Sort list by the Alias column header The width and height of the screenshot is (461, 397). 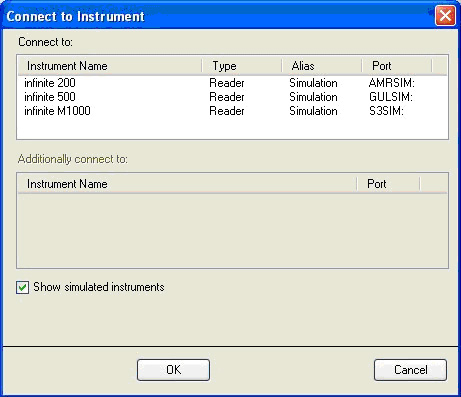click(x=322, y=66)
